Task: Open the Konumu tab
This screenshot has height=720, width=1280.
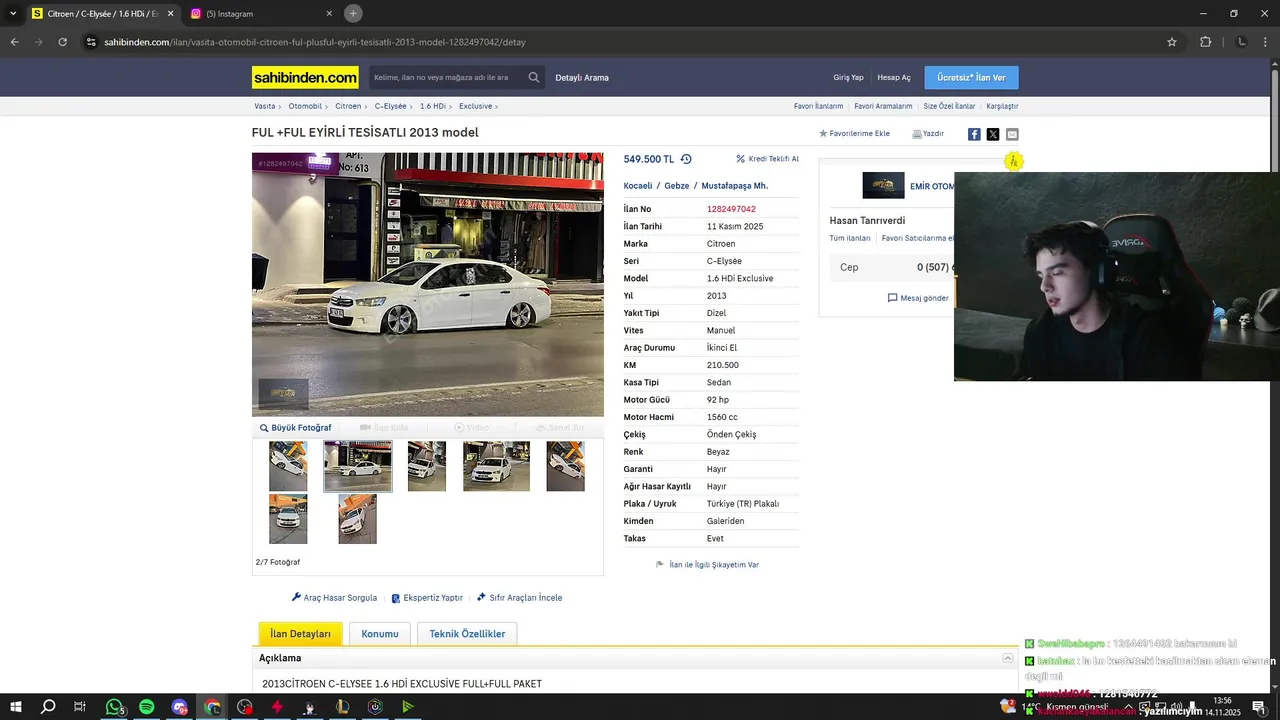Action: point(380,634)
